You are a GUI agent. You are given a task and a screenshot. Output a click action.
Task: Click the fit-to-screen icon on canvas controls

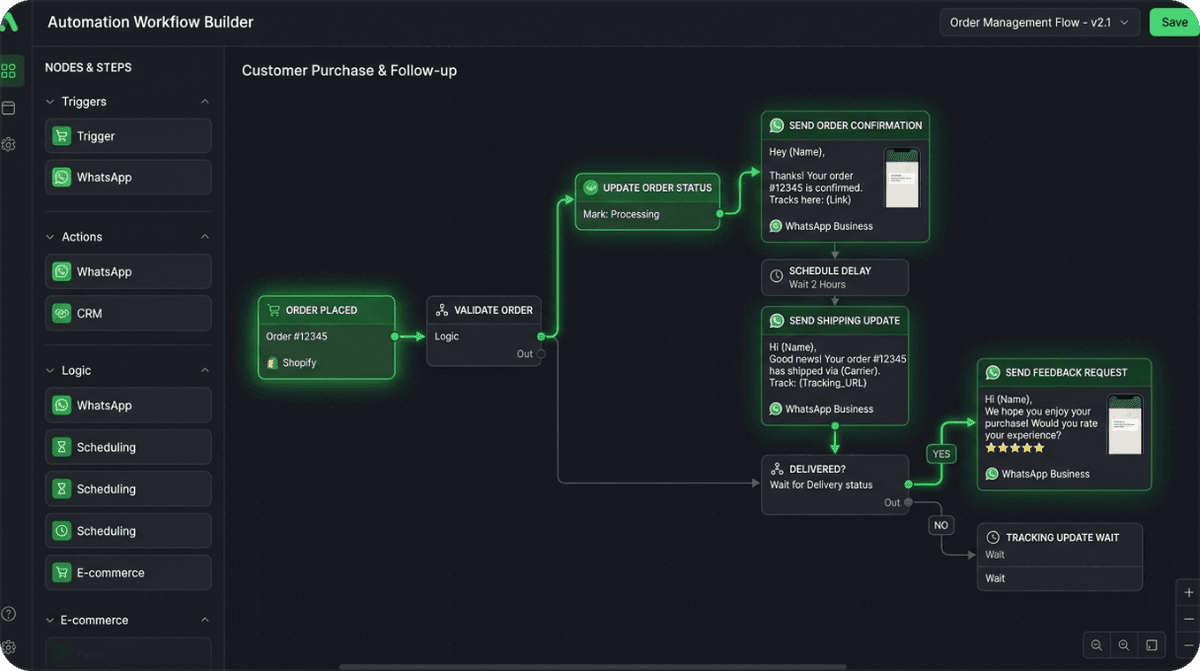click(1152, 645)
